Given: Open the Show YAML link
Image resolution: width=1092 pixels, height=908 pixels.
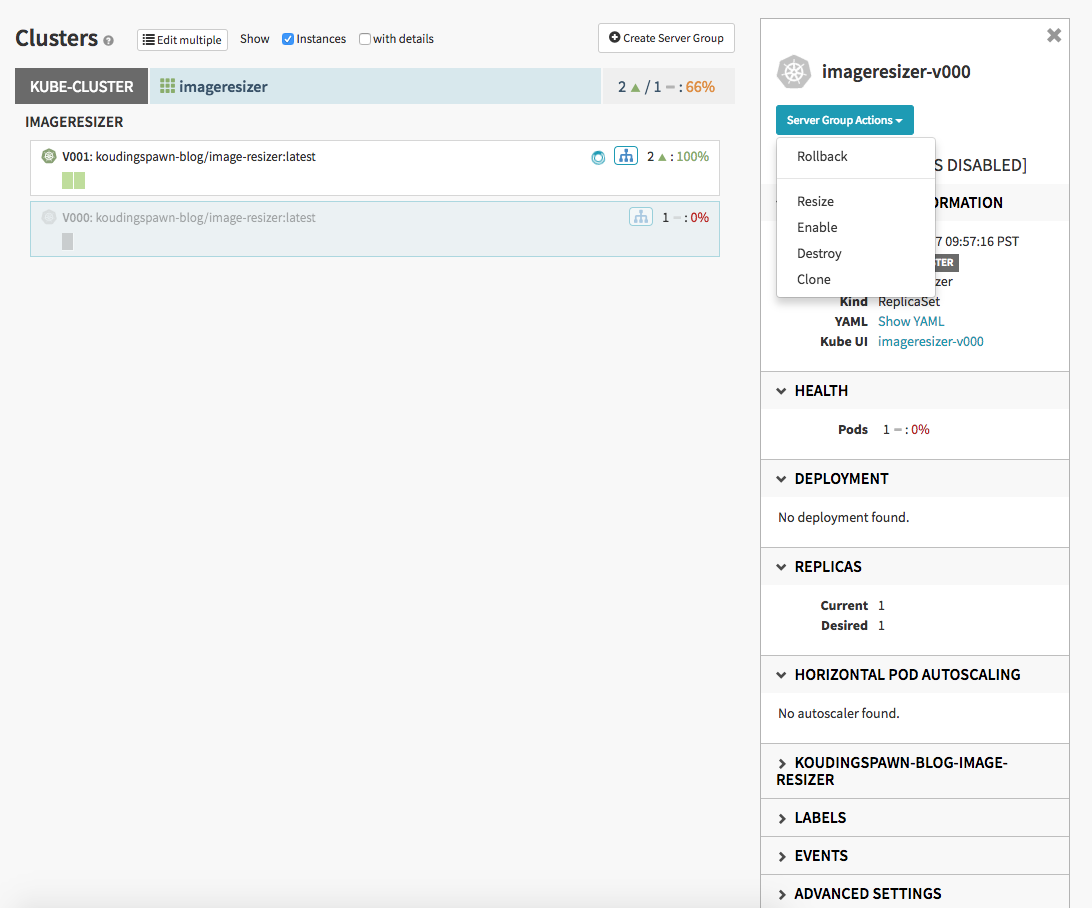Looking at the screenshot, I should coord(910,321).
